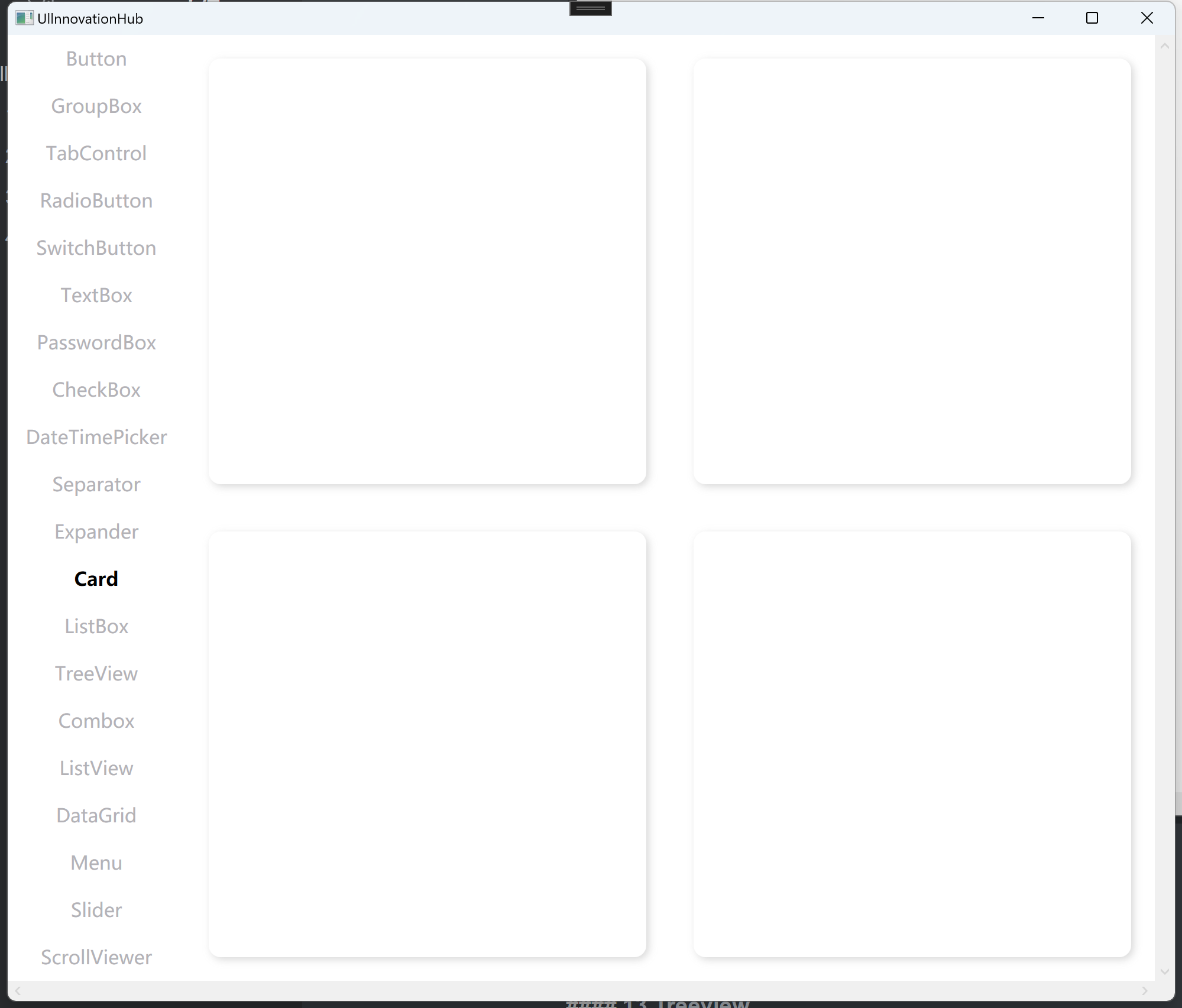Click the vertical scrollbar up arrow
Image resolution: width=1182 pixels, height=1008 pixels.
(x=1165, y=46)
